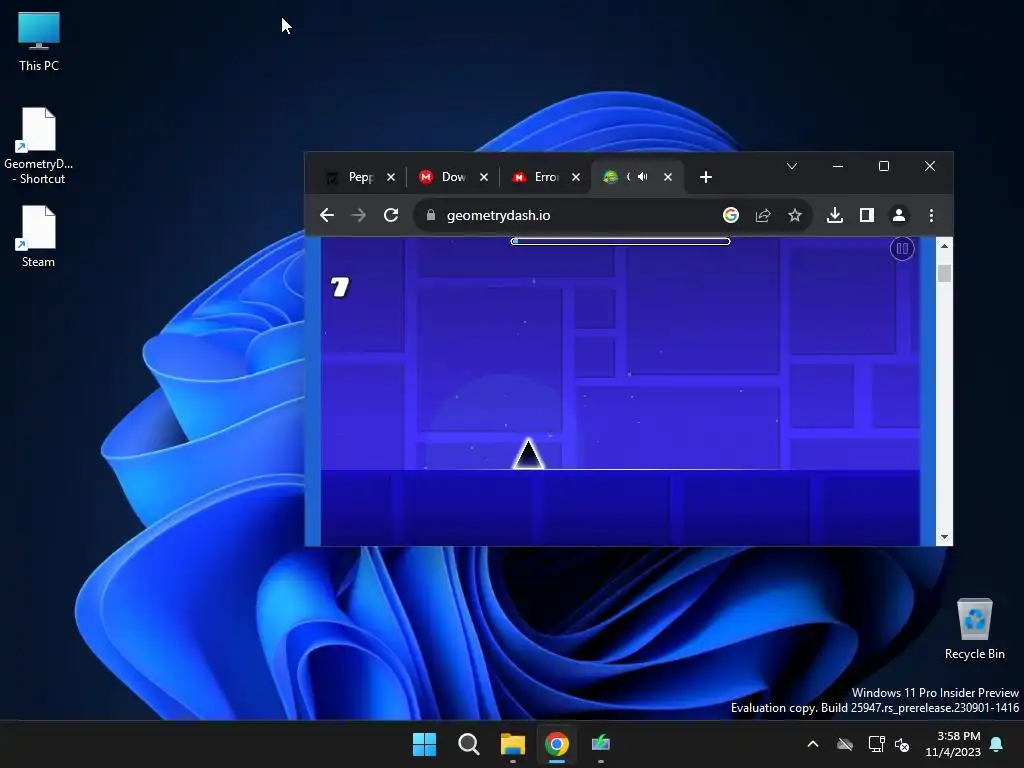Close the Dow tab
The height and width of the screenshot is (768, 1024).
[484, 177]
